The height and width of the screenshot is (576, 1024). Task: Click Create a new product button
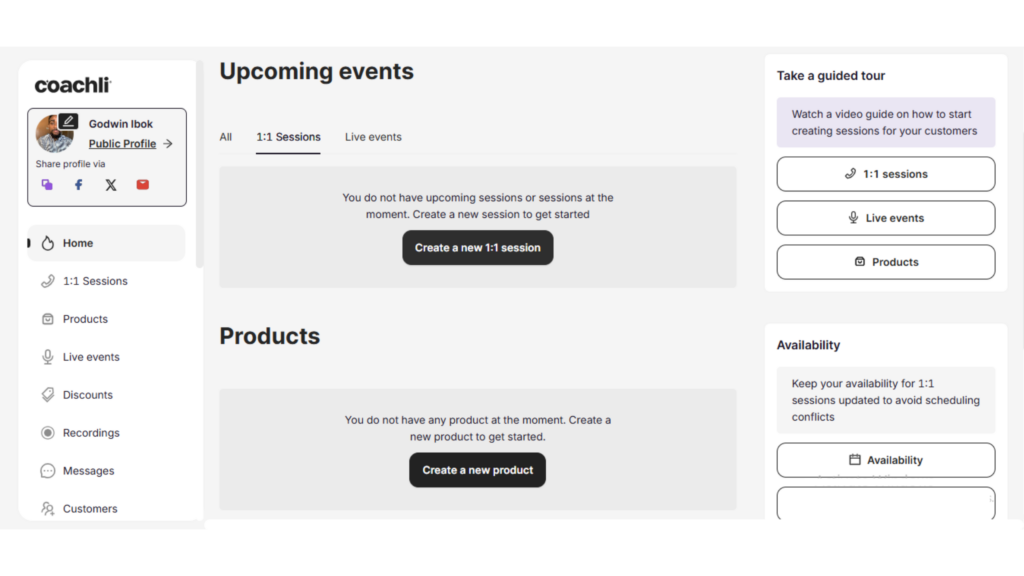(x=477, y=470)
